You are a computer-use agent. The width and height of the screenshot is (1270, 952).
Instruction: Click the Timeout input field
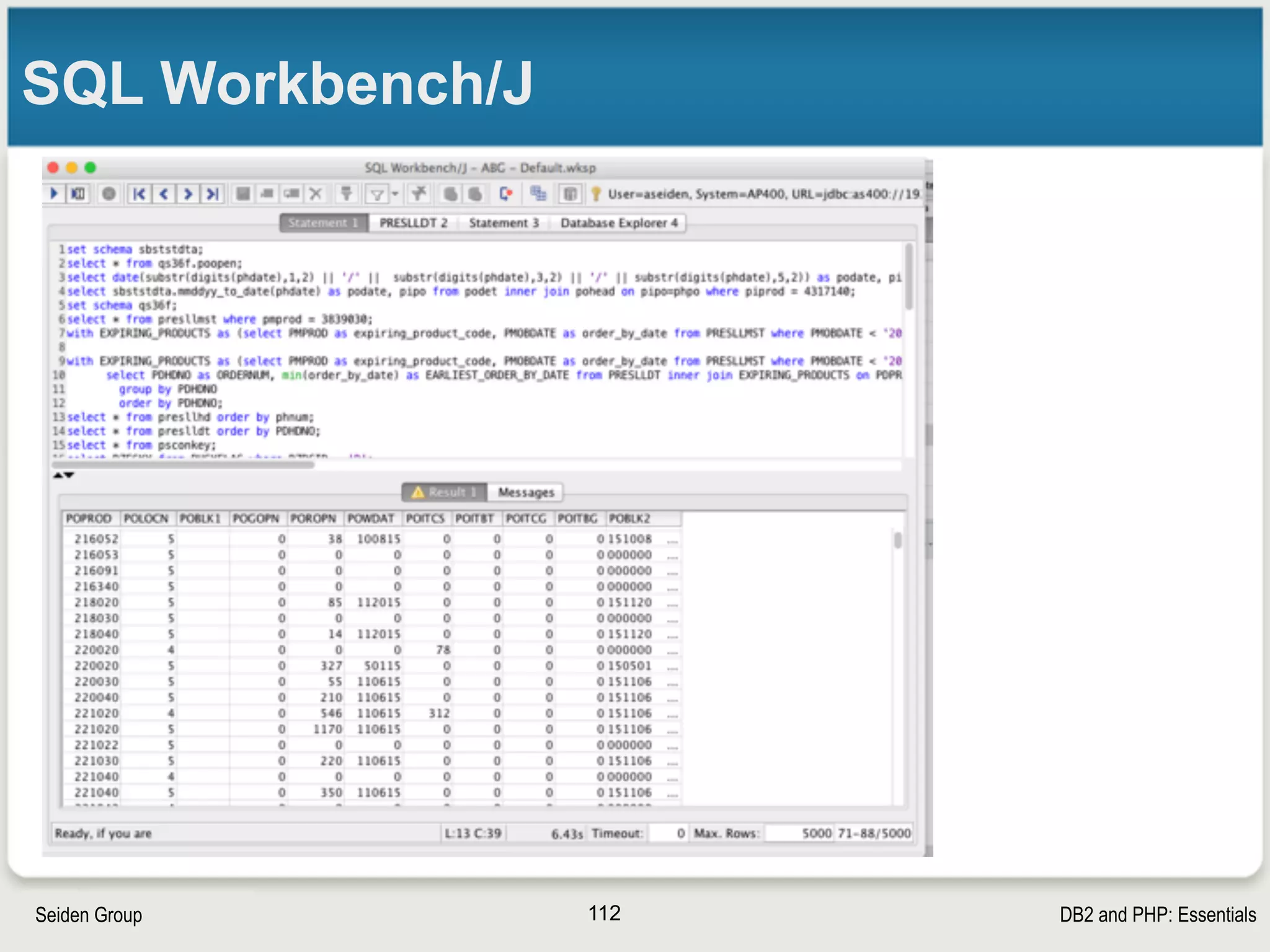(668, 833)
